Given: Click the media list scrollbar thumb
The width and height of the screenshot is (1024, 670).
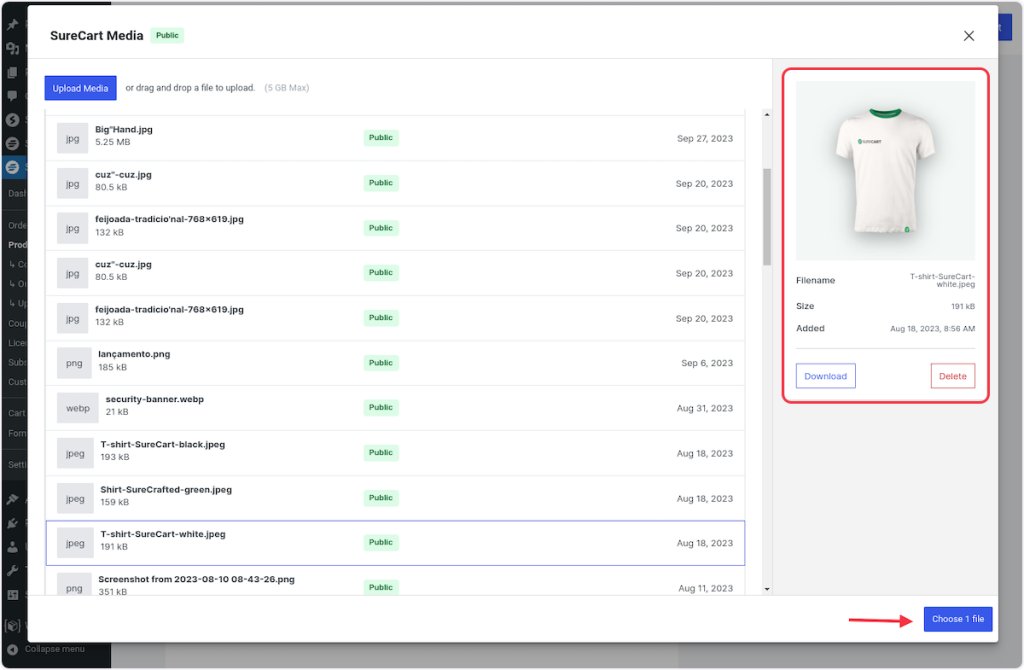Looking at the screenshot, I should point(766,215).
